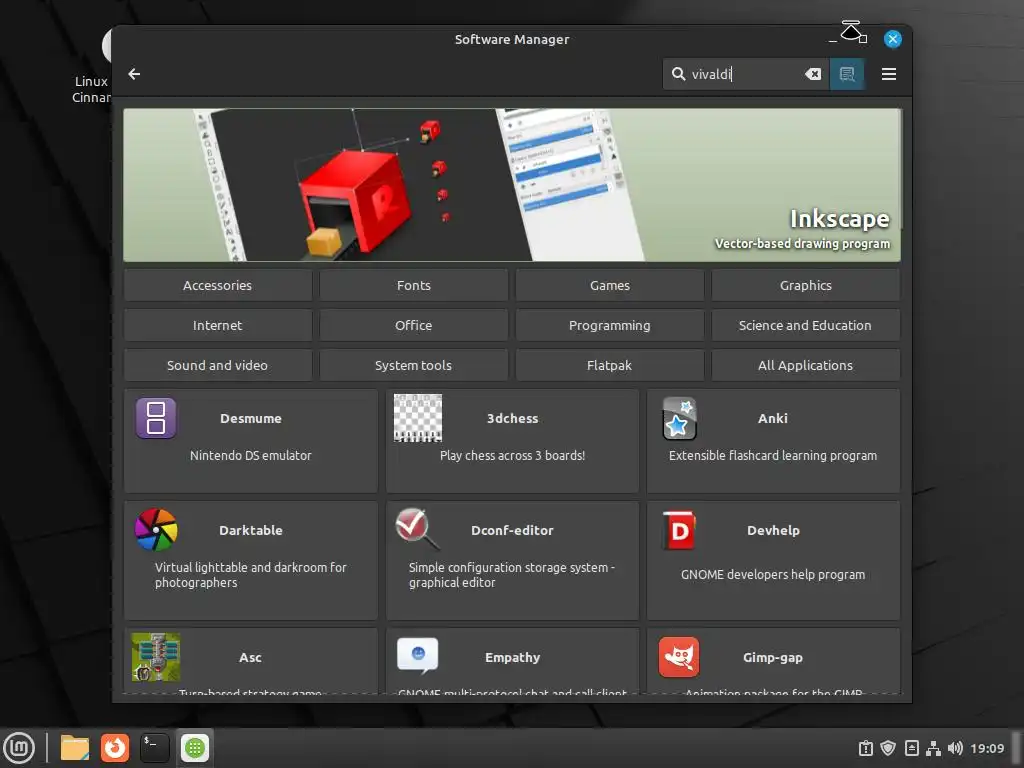1024x768 pixels.
Task: Select 'Play chess across 3 boards!' text
Action: point(513,455)
